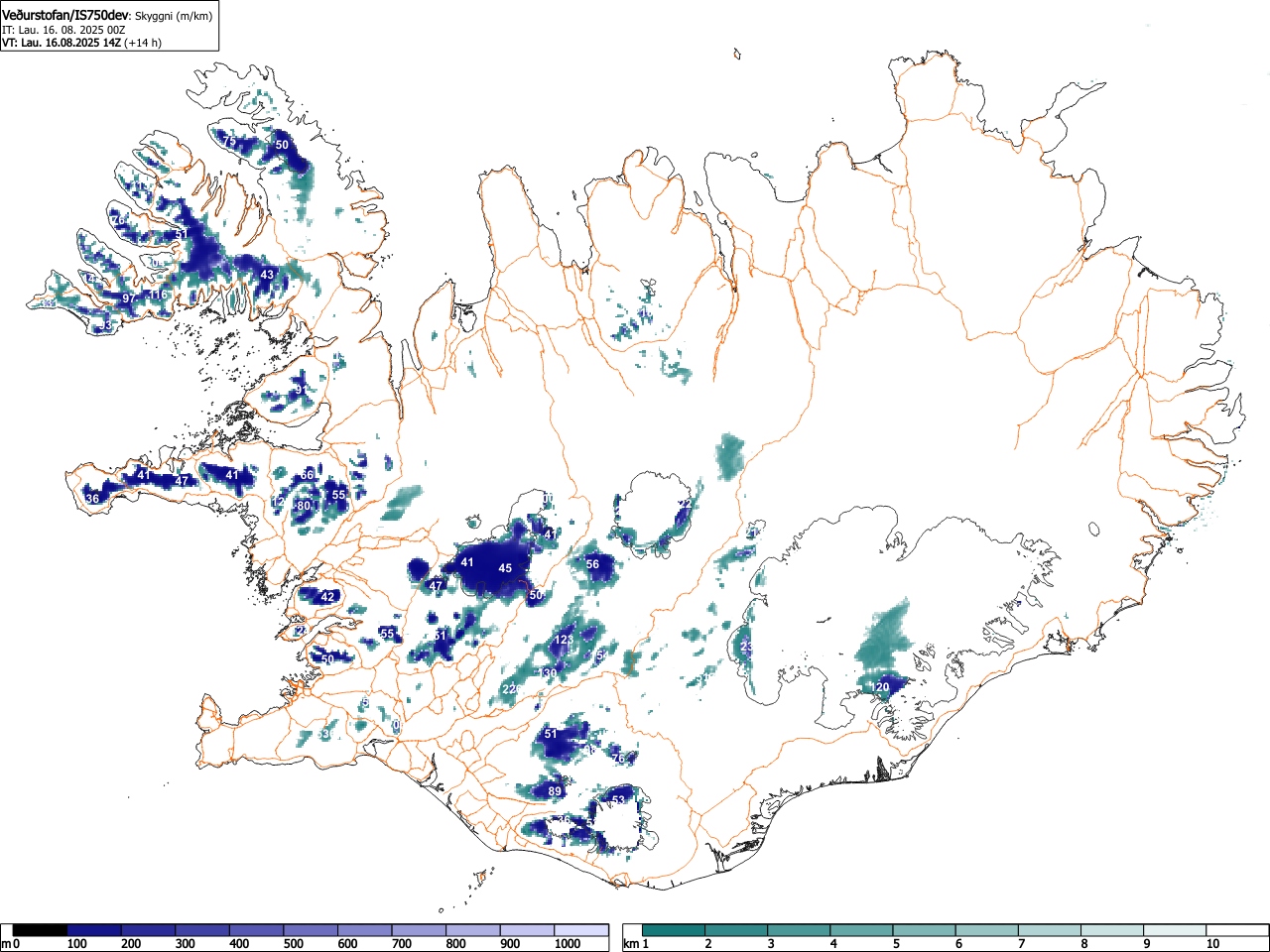Click the 900–1000 m pale legend swatch
This screenshot has width=1270, height=952.
pos(528,930)
